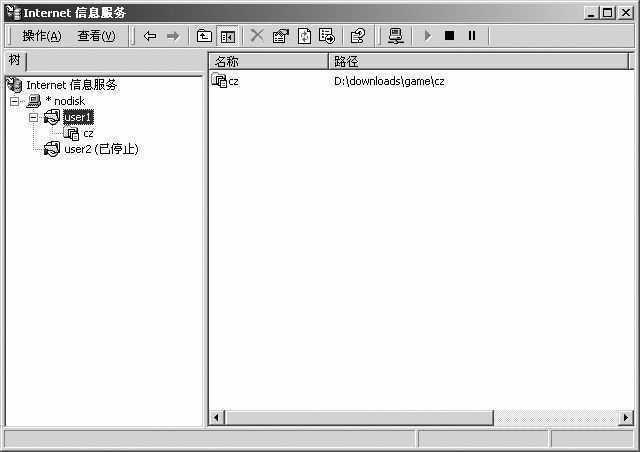Click the Export List toolbar icon
This screenshot has width=640, height=452.
click(x=326, y=36)
